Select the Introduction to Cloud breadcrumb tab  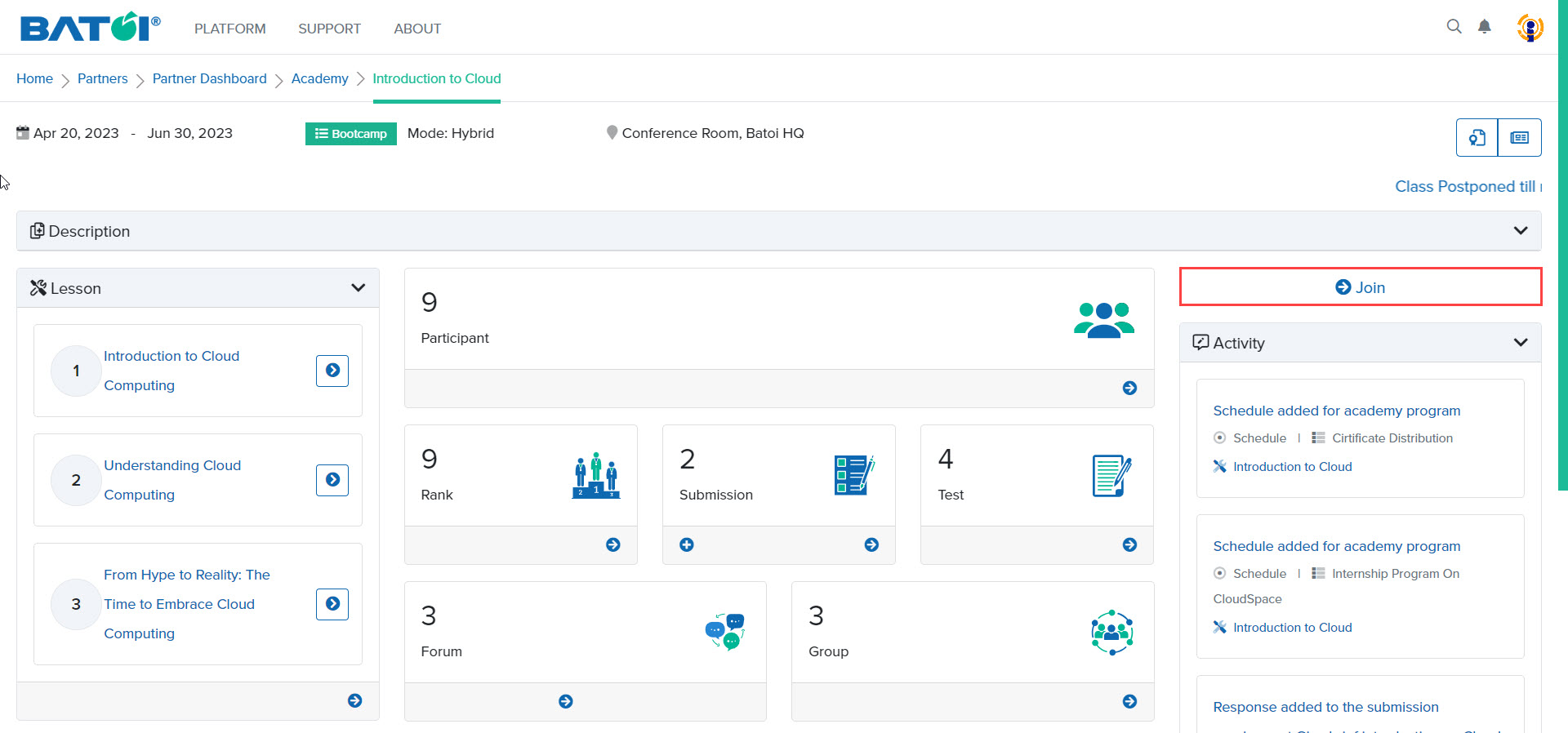(x=437, y=78)
